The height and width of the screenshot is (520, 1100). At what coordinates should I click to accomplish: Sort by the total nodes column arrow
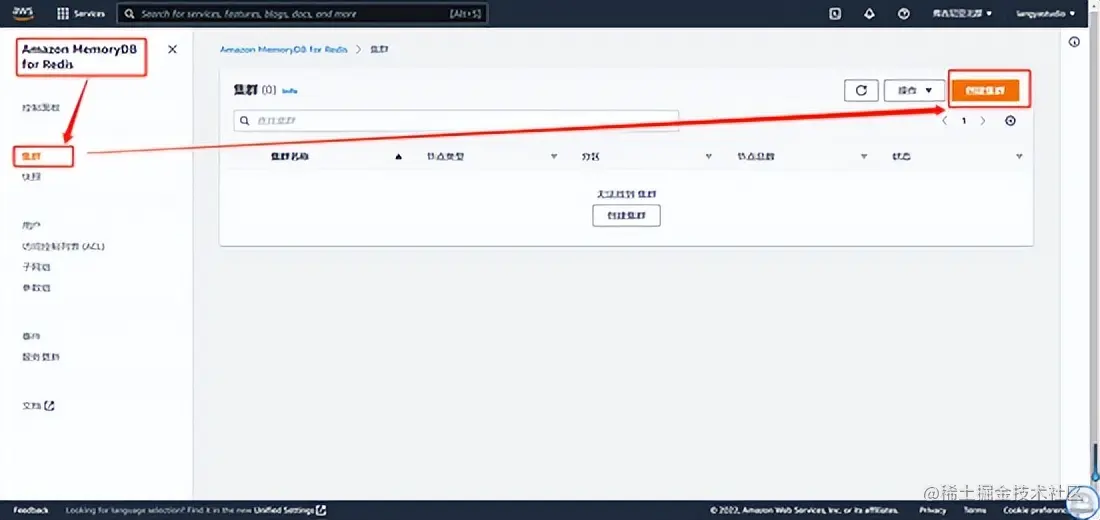tap(864, 156)
